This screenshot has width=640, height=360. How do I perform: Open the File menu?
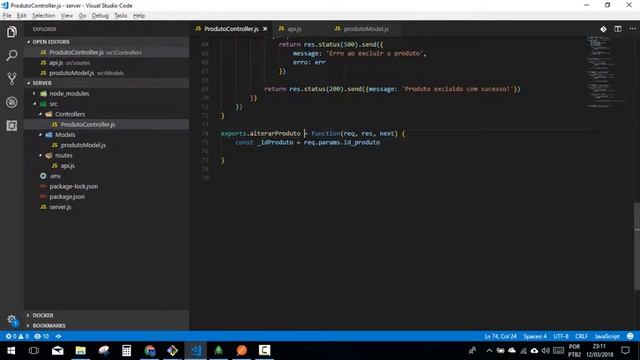tap(7, 16)
